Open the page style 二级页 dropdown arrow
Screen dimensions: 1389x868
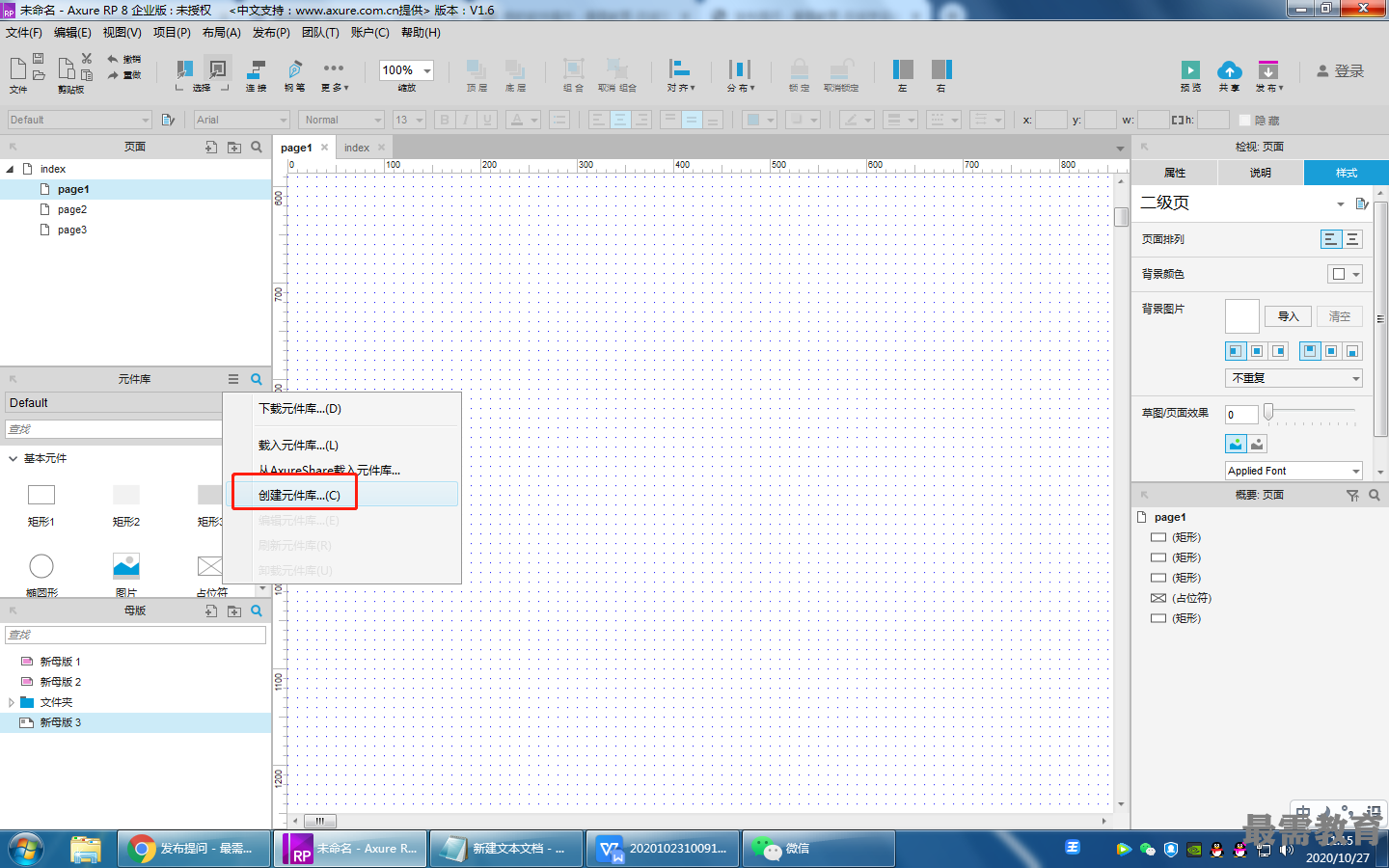[x=1340, y=203]
